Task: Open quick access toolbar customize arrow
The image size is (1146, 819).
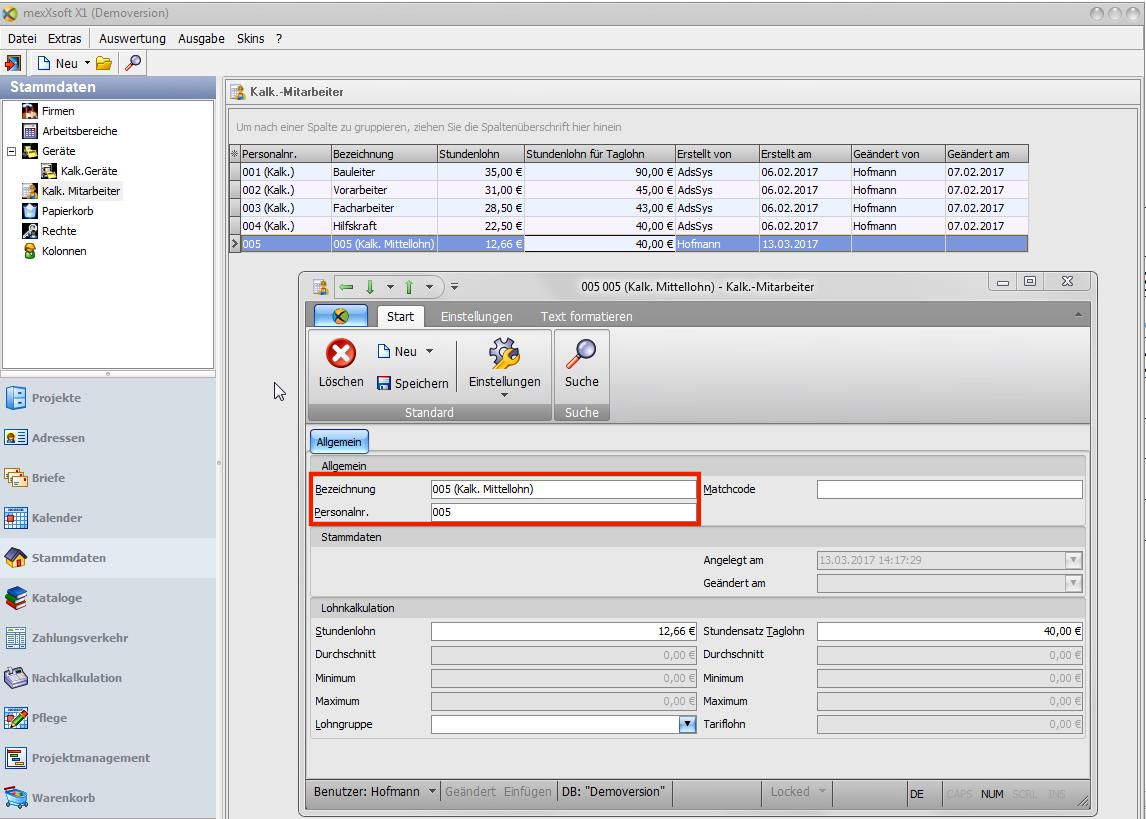Action: pos(455,287)
